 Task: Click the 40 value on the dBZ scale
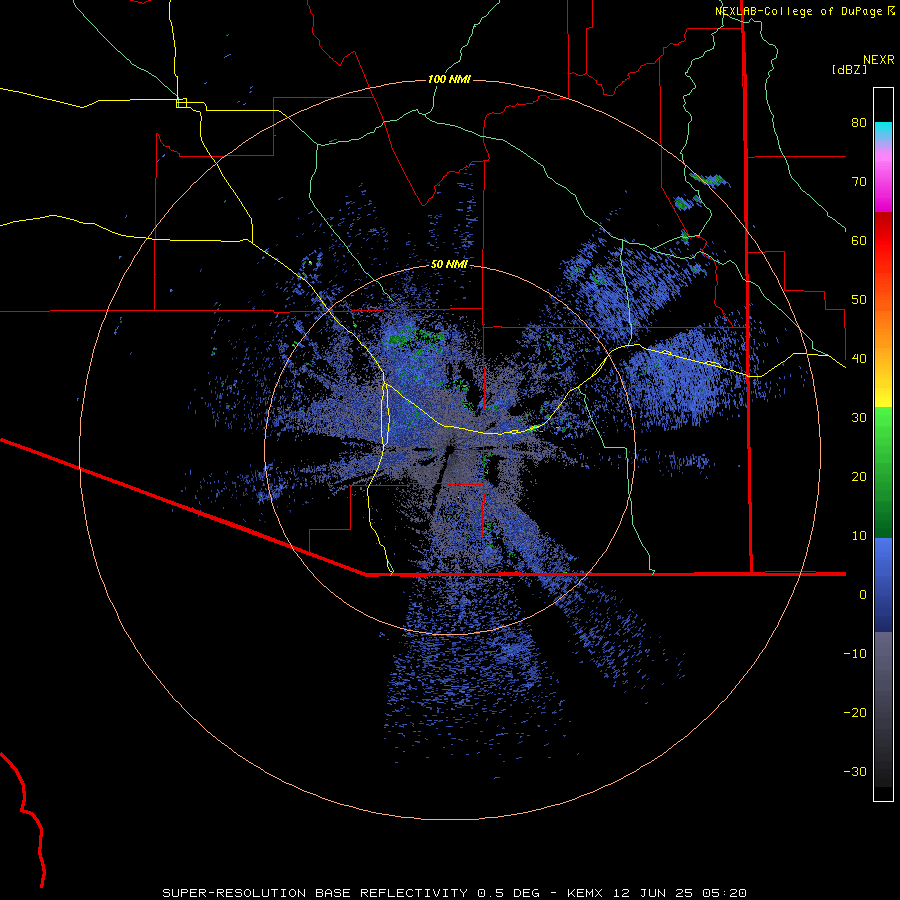coord(859,359)
